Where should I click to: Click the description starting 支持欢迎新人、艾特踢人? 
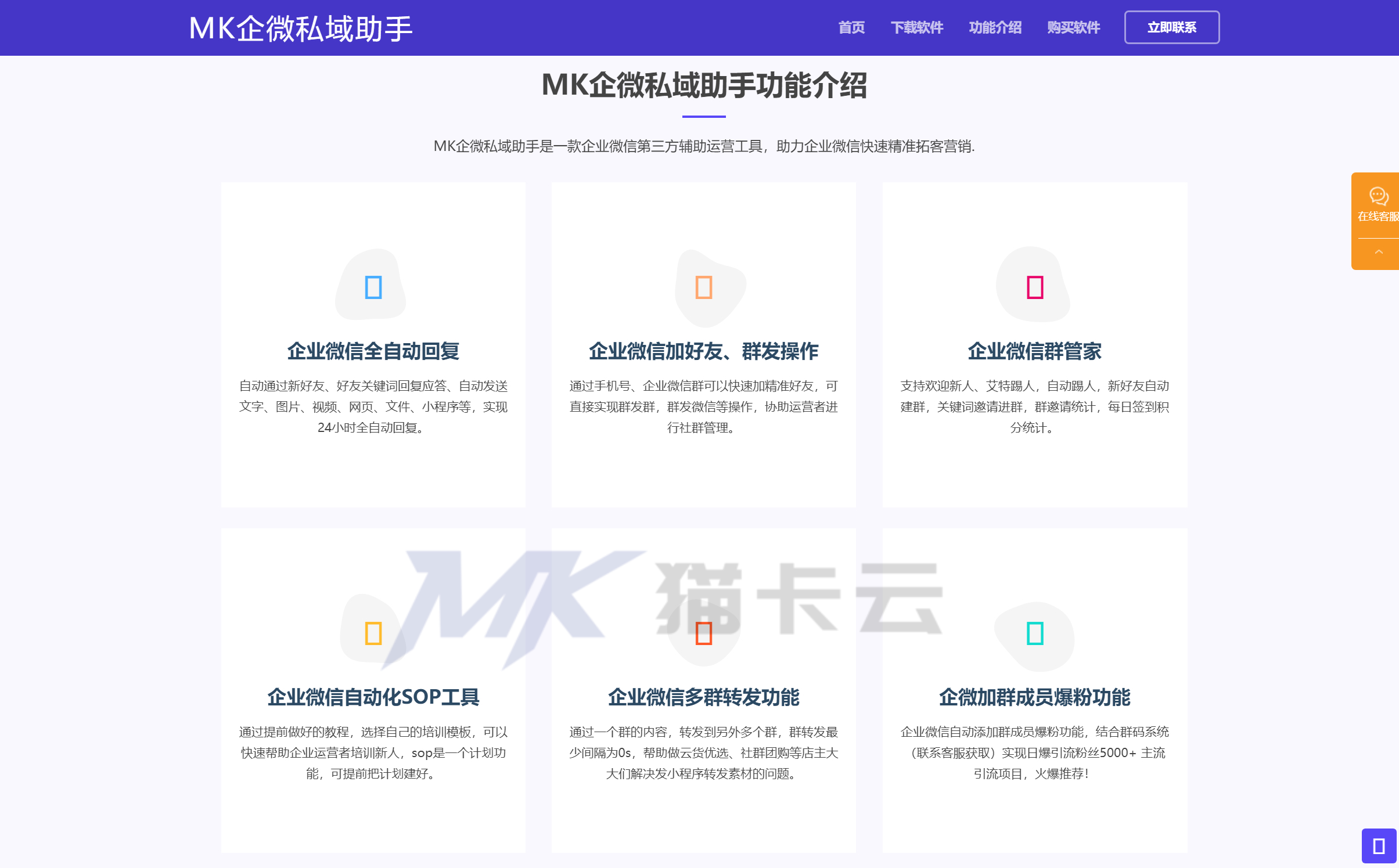(x=1035, y=407)
